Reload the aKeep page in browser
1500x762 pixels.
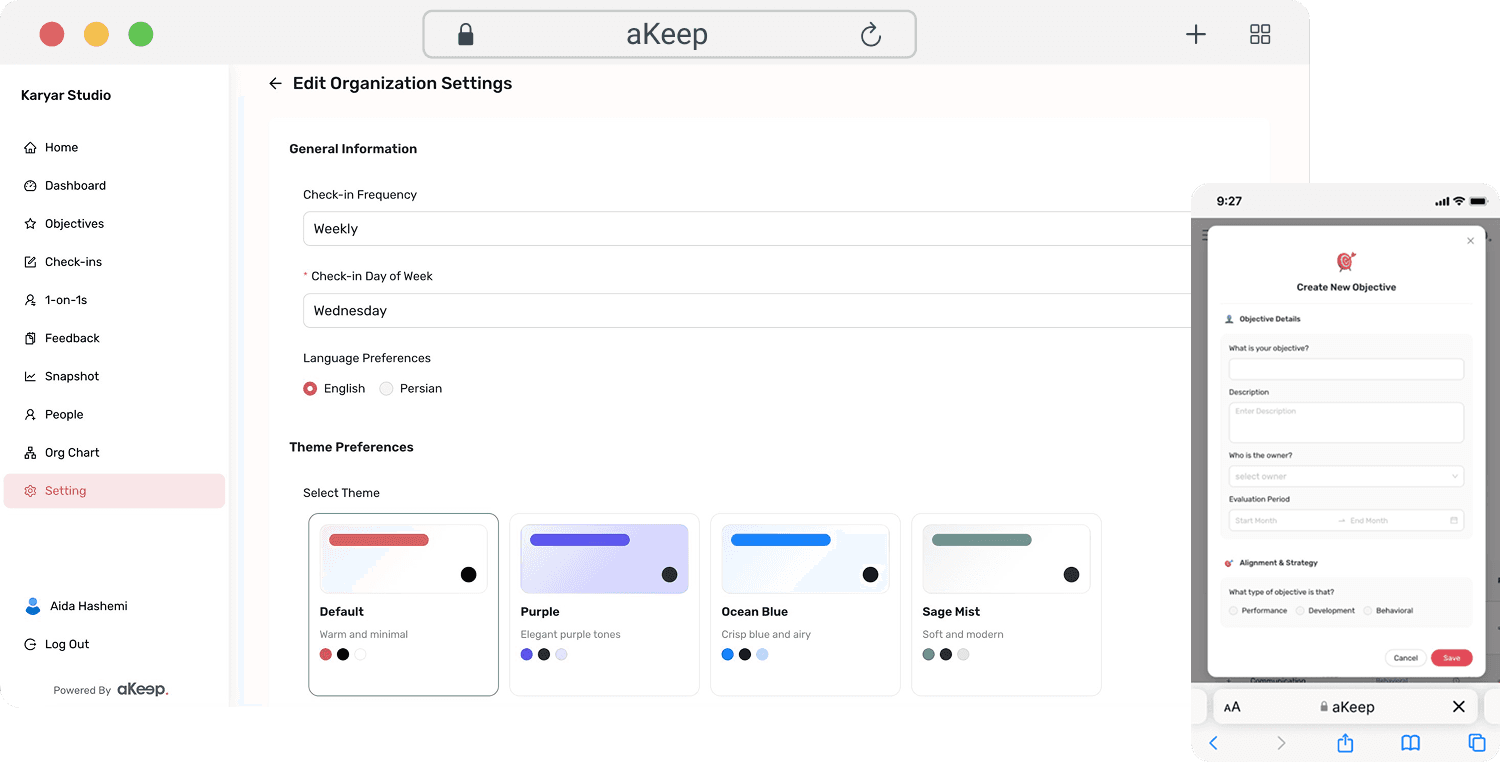(x=871, y=35)
